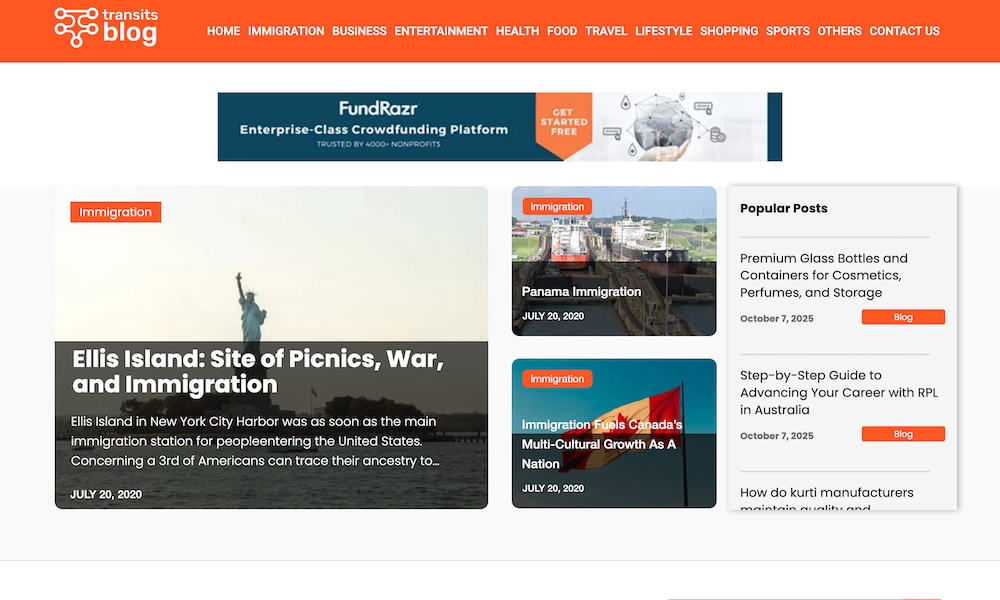The image size is (1000, 600).
Task: Open the CONTACT US page
Action: 904,31
